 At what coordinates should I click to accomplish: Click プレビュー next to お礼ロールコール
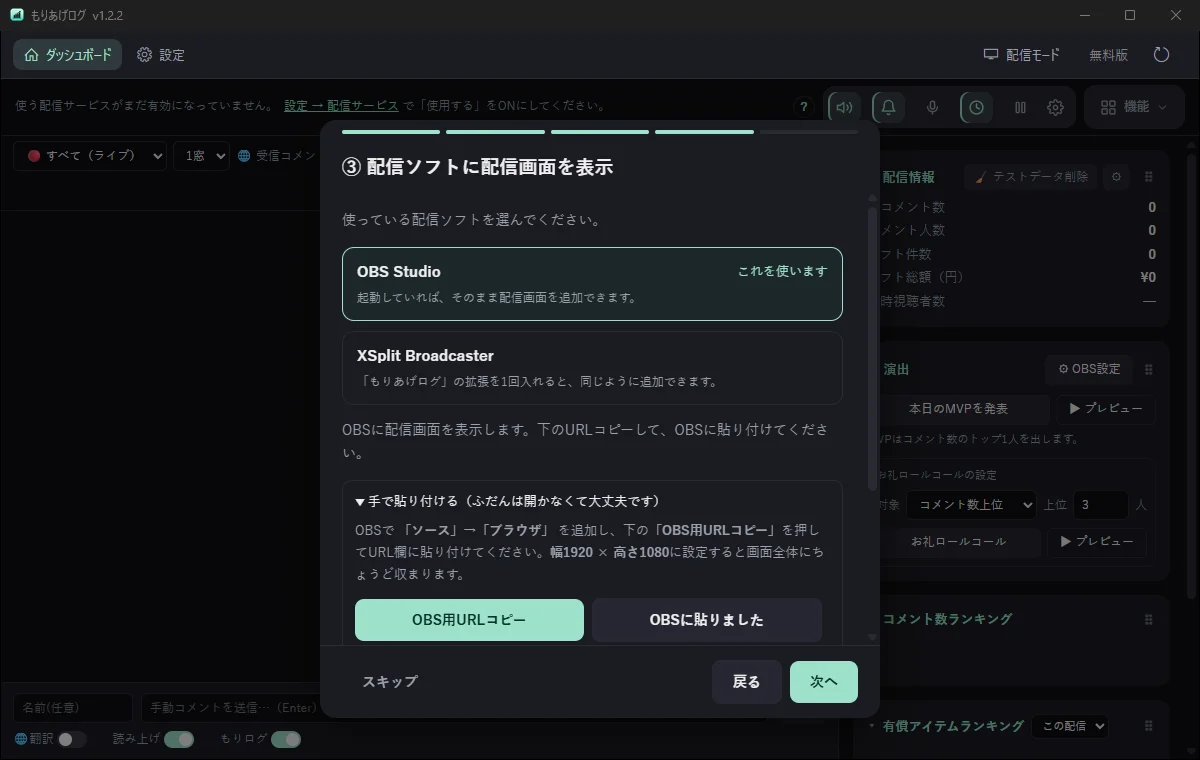(1096, 542)
